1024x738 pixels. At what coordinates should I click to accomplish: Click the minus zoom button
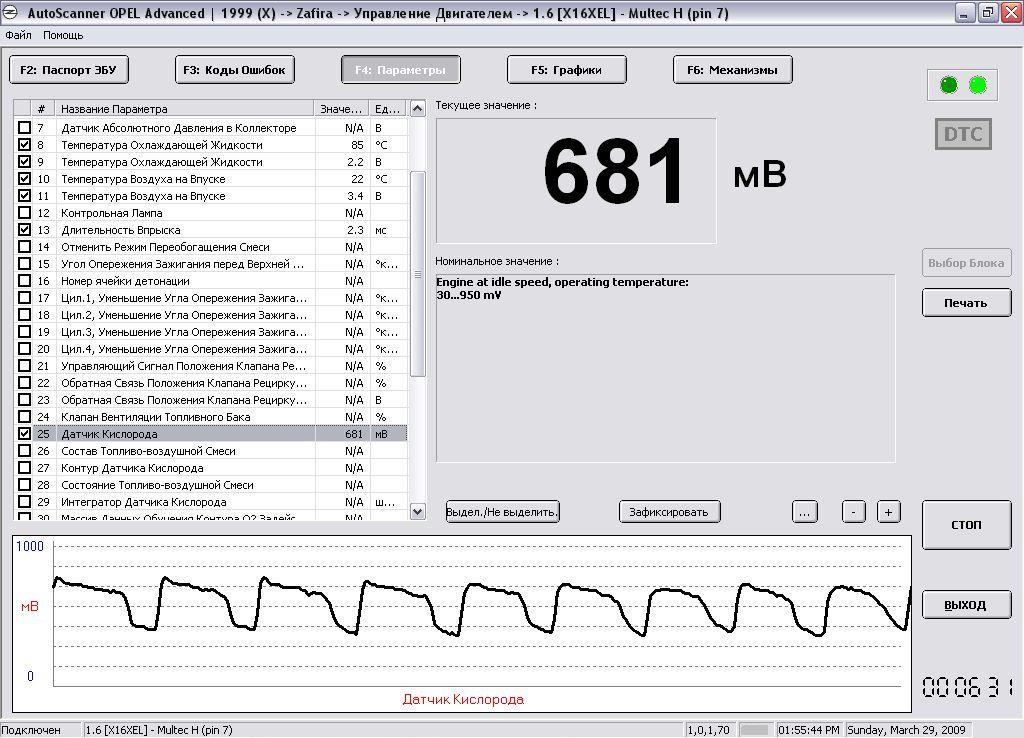853,511
